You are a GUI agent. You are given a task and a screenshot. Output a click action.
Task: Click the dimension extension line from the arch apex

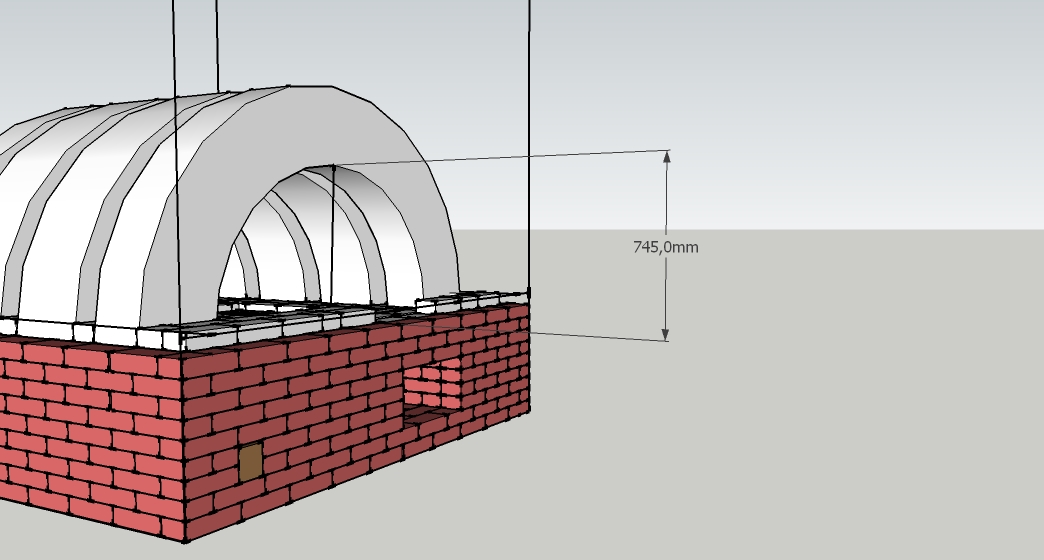(500, 158)
